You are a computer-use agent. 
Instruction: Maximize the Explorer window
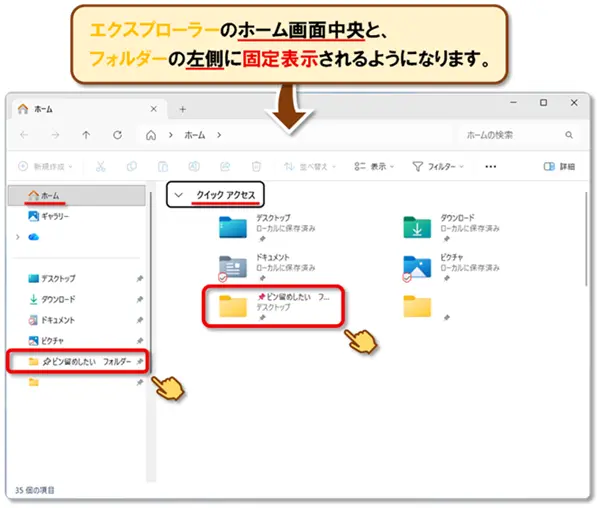(543, 103)
